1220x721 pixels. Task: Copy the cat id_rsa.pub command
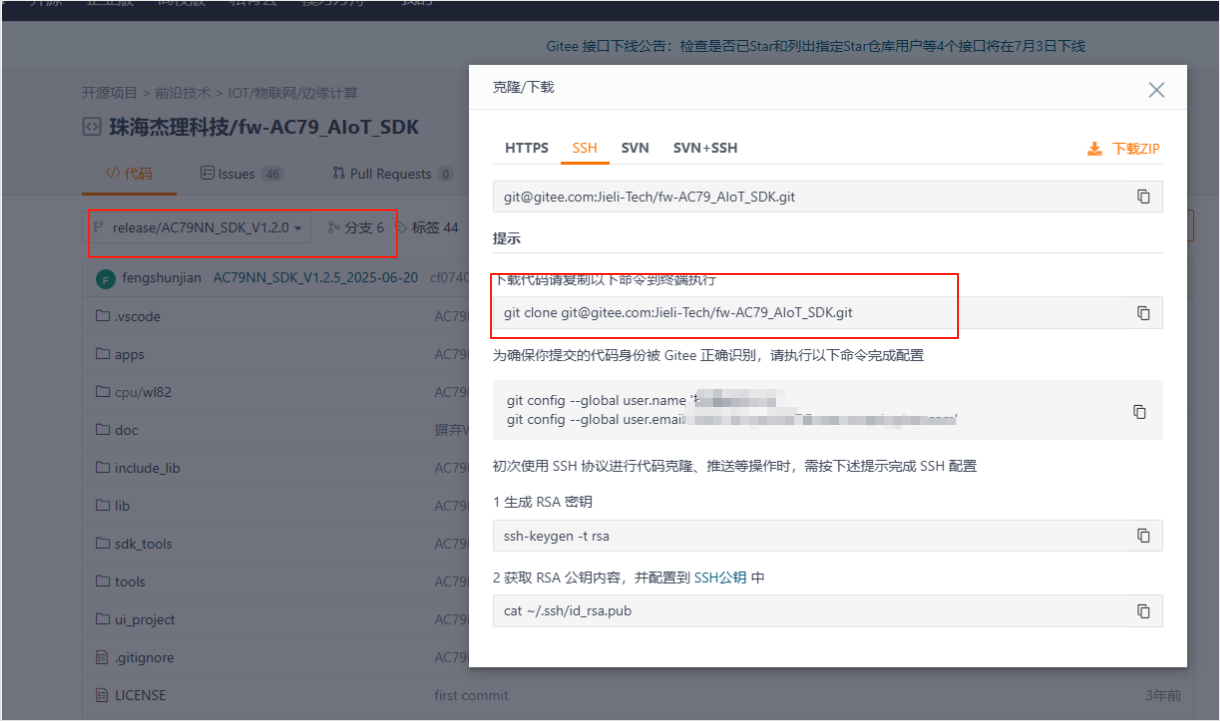coord(1143,611)
